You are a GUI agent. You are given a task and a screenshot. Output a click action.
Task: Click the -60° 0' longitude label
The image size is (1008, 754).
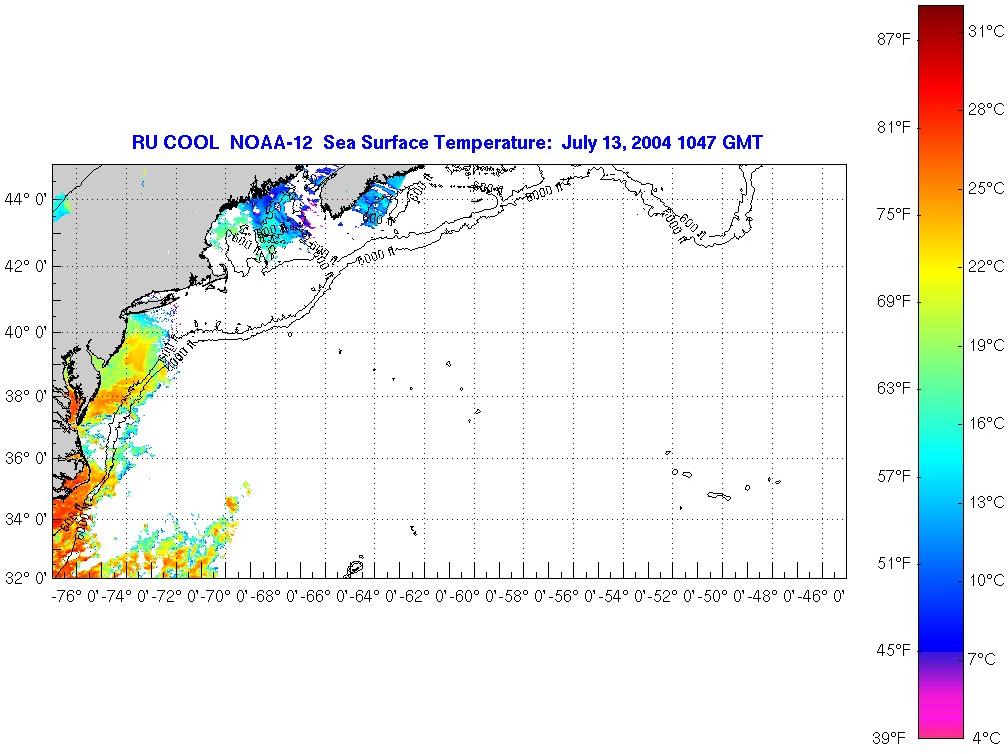473,597
